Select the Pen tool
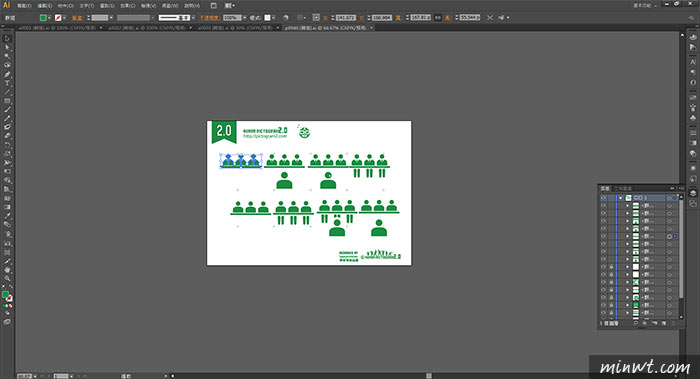Screen dimensions: 700x379 click(x=7, y=75)
